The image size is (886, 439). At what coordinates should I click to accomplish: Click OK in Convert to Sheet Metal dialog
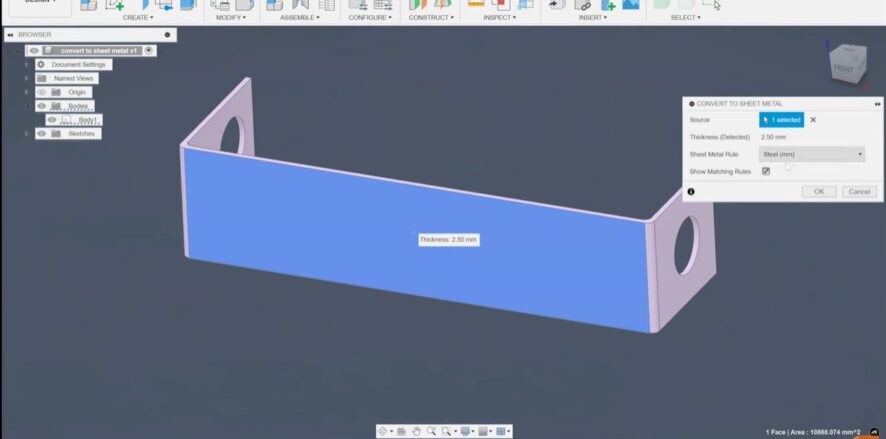click(819, 192)
